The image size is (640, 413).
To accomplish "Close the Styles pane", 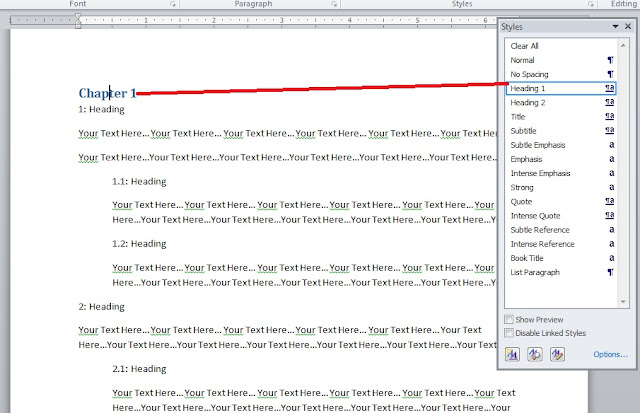I will click(628, 27).
